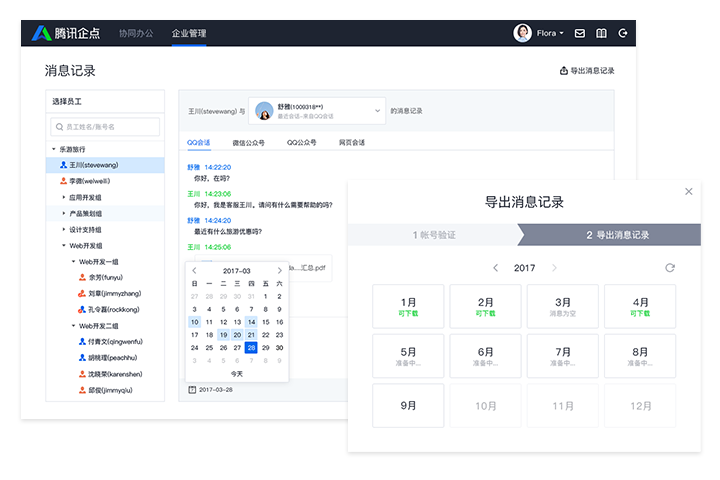Collapse the 乐游旅行 tree node
Image resolution: width=720 pixels, height=480 pixels.
pos(54,149)
